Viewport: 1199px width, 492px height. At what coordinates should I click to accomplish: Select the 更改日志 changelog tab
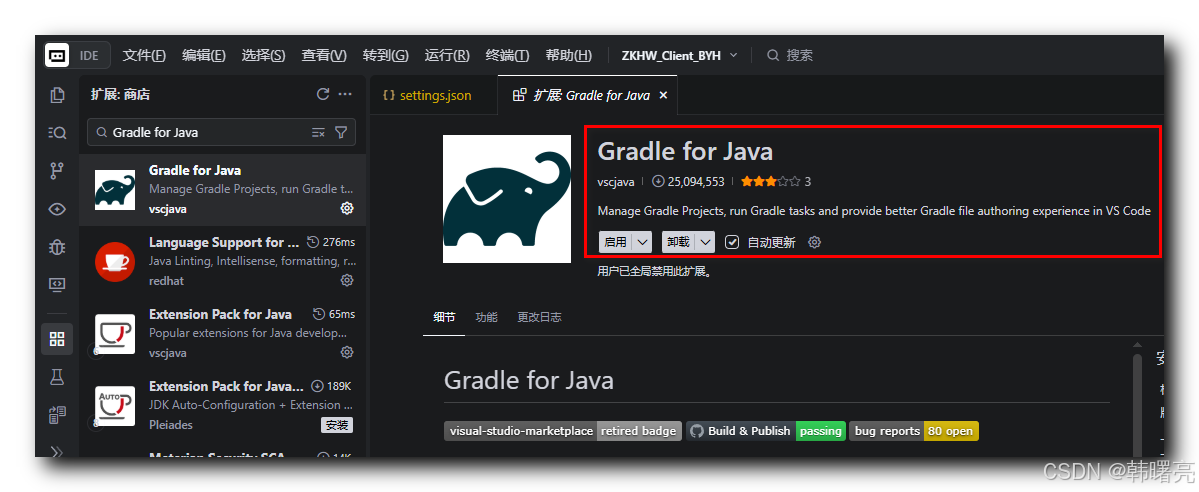point(539,317)
